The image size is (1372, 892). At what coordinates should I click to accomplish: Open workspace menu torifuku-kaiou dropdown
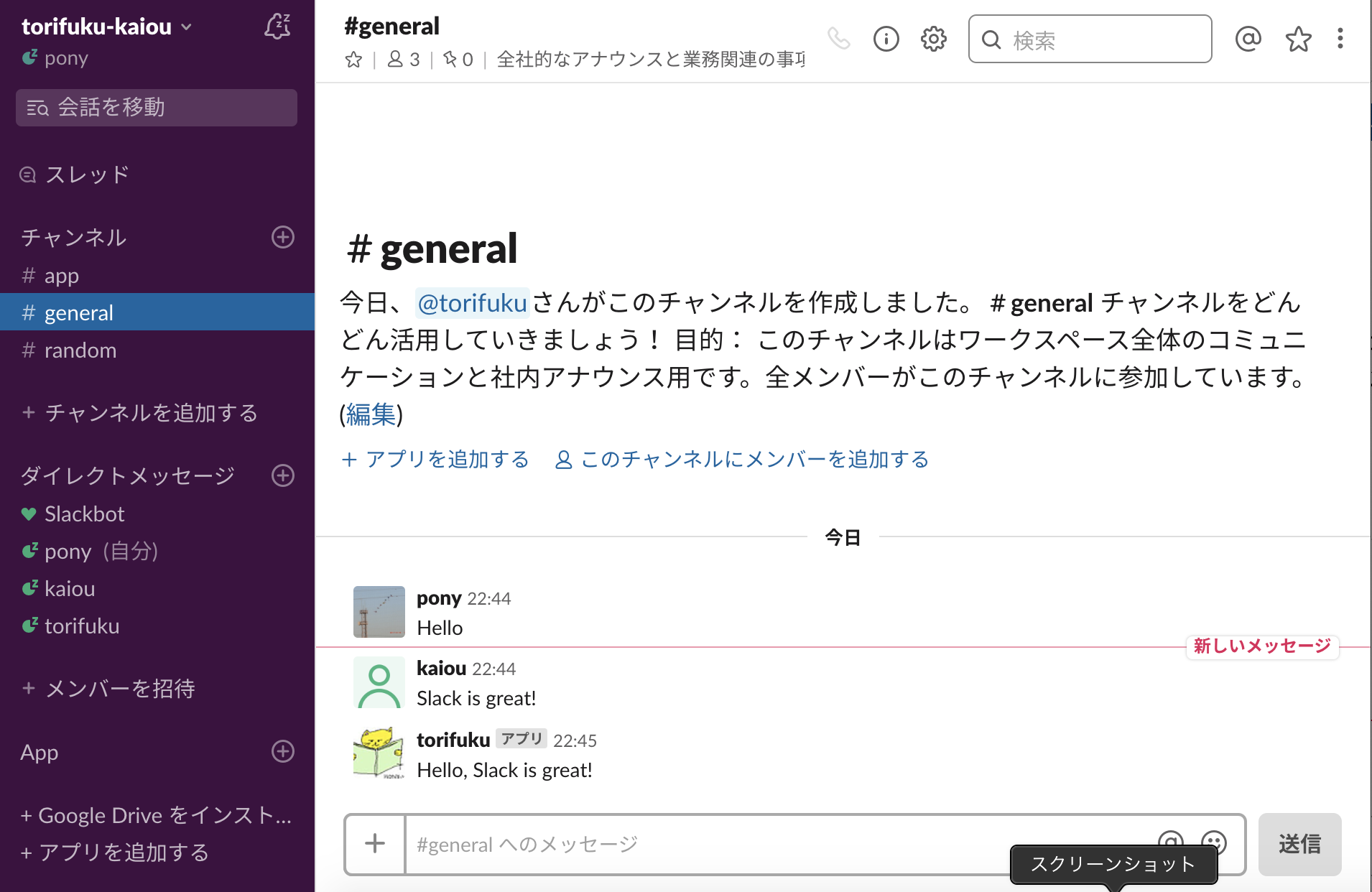(107, 27)
